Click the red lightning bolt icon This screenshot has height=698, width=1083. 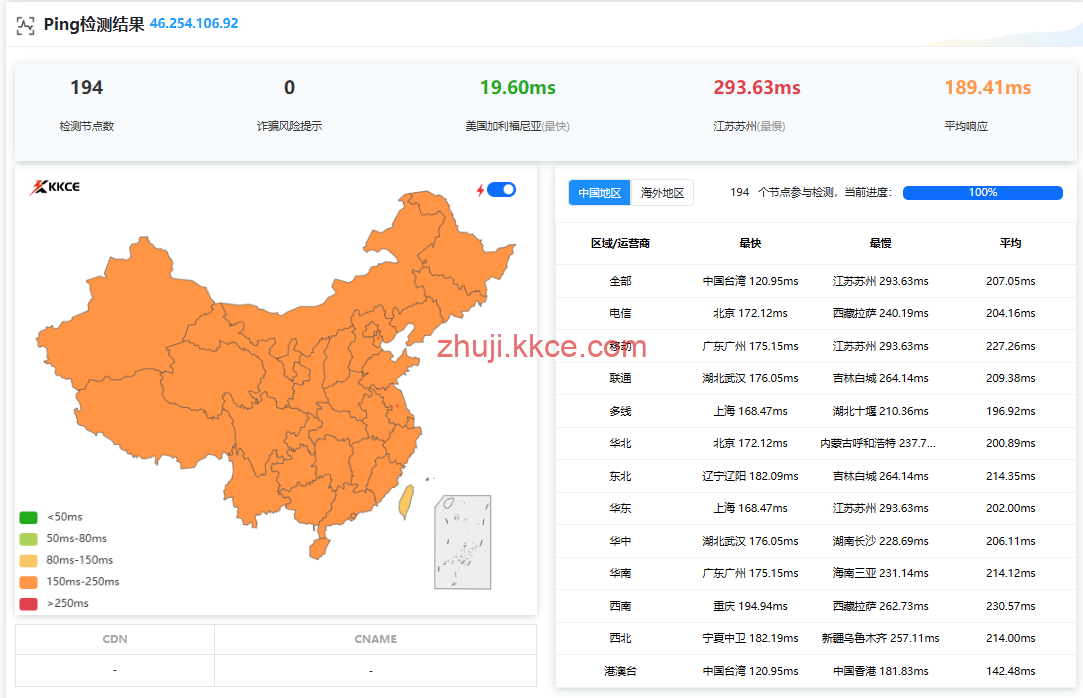(x=480, y=190)
